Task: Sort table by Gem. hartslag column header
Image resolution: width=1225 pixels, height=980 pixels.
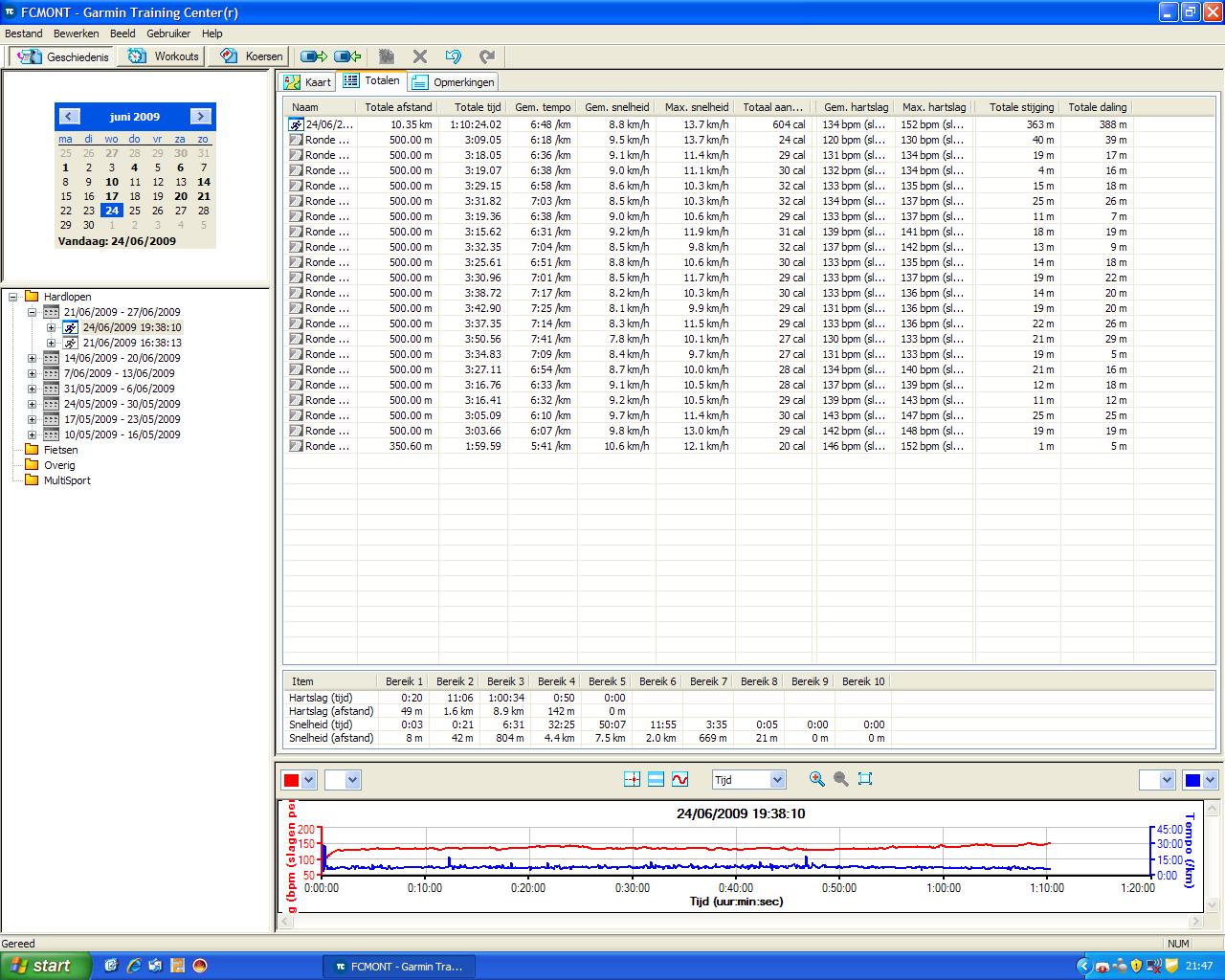Action: point(855,107)
